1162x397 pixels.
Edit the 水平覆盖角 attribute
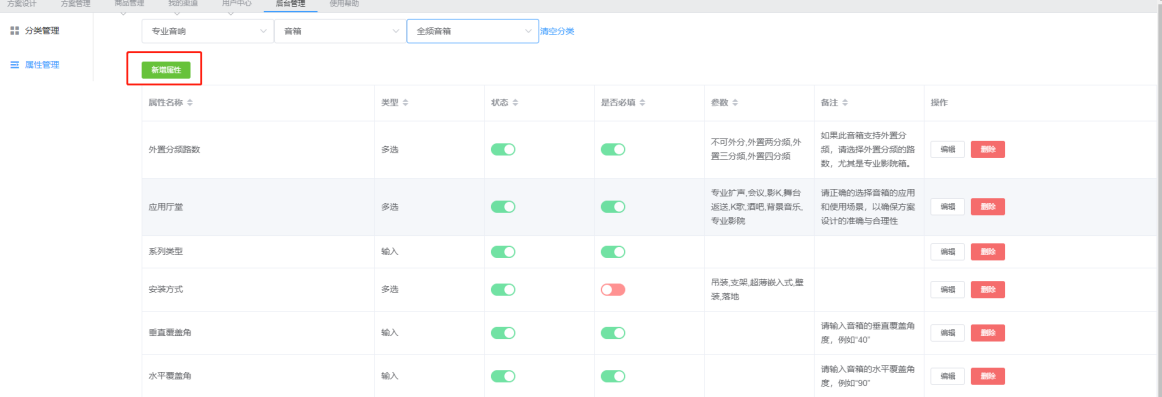tap(947, 376)
